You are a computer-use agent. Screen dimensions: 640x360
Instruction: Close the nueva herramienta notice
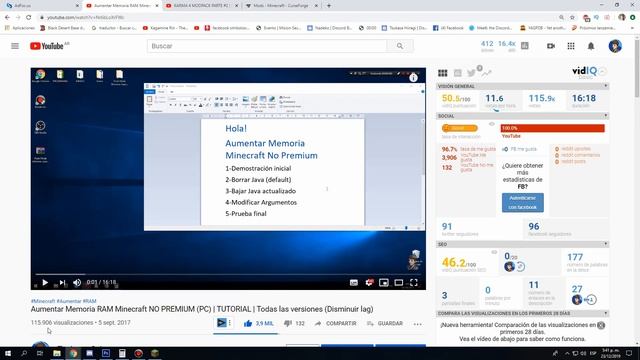coord(601,325)
